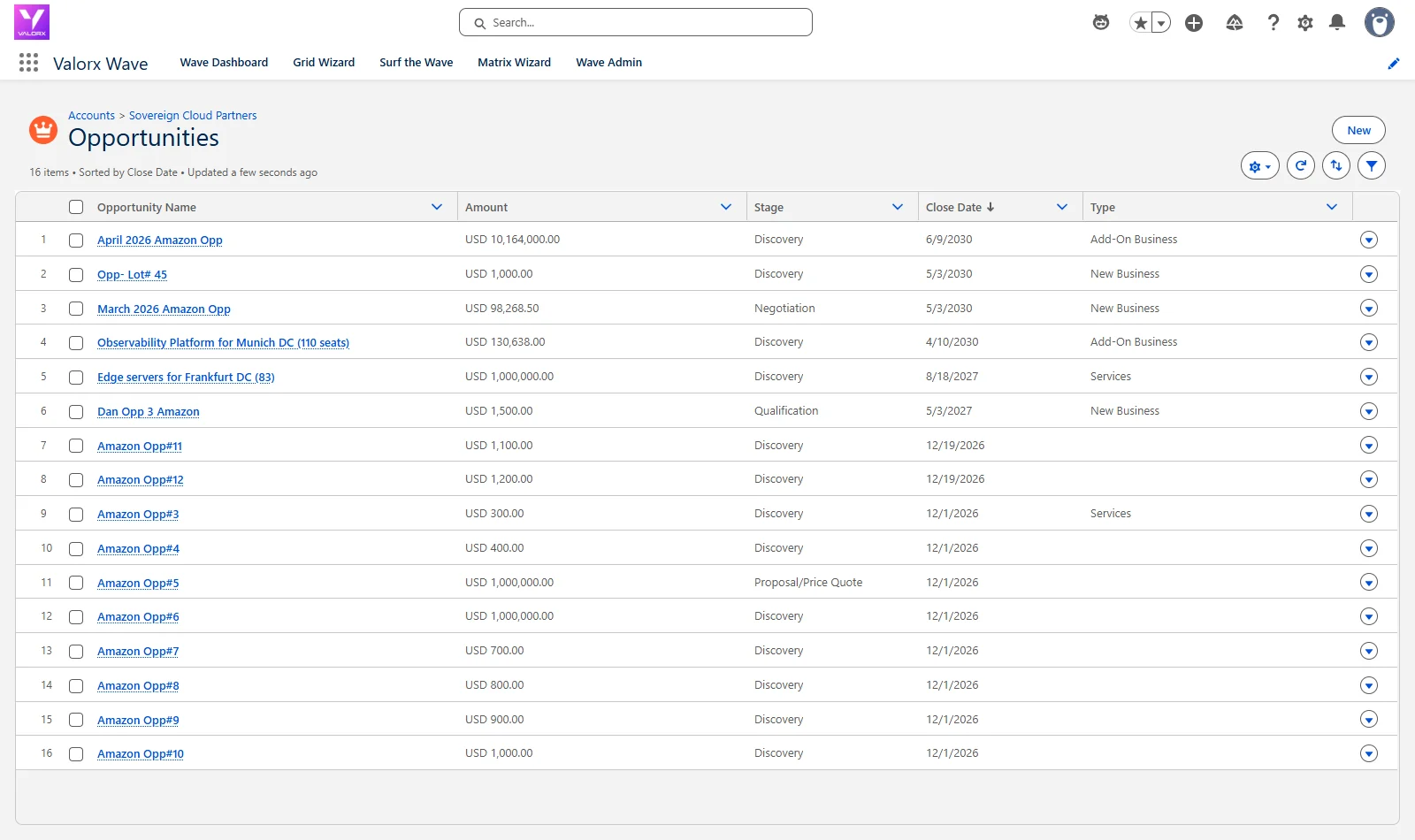
Task: Refresh the opportunities list
Action: [x=1301, y=165]
